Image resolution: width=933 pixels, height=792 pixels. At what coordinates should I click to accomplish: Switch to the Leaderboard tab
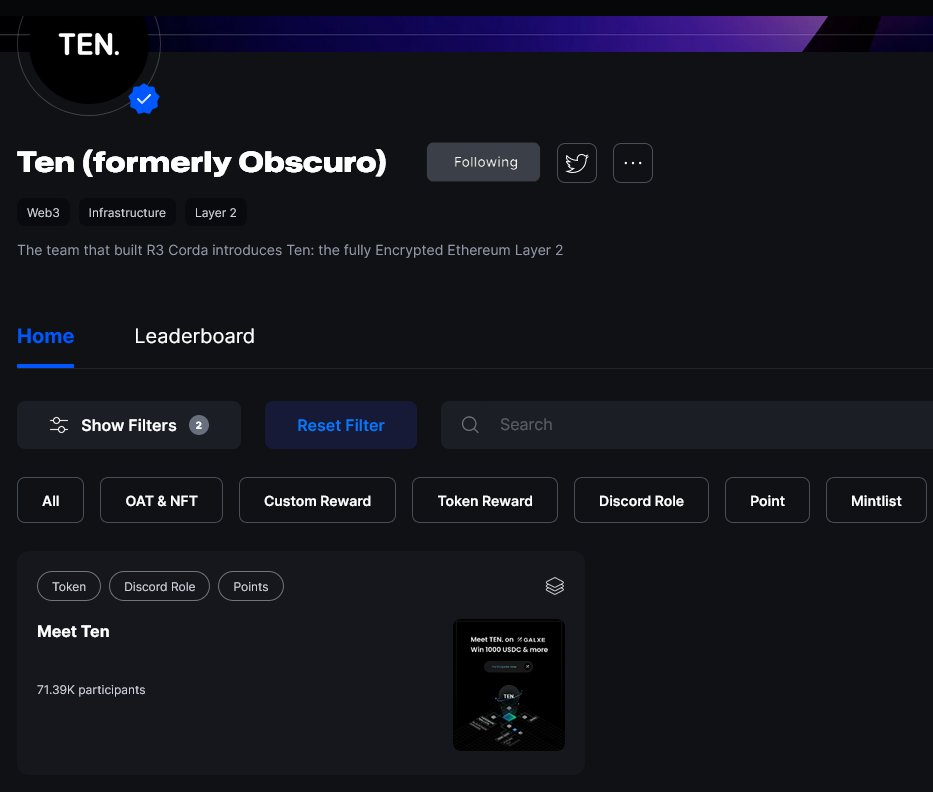[195, 336]
